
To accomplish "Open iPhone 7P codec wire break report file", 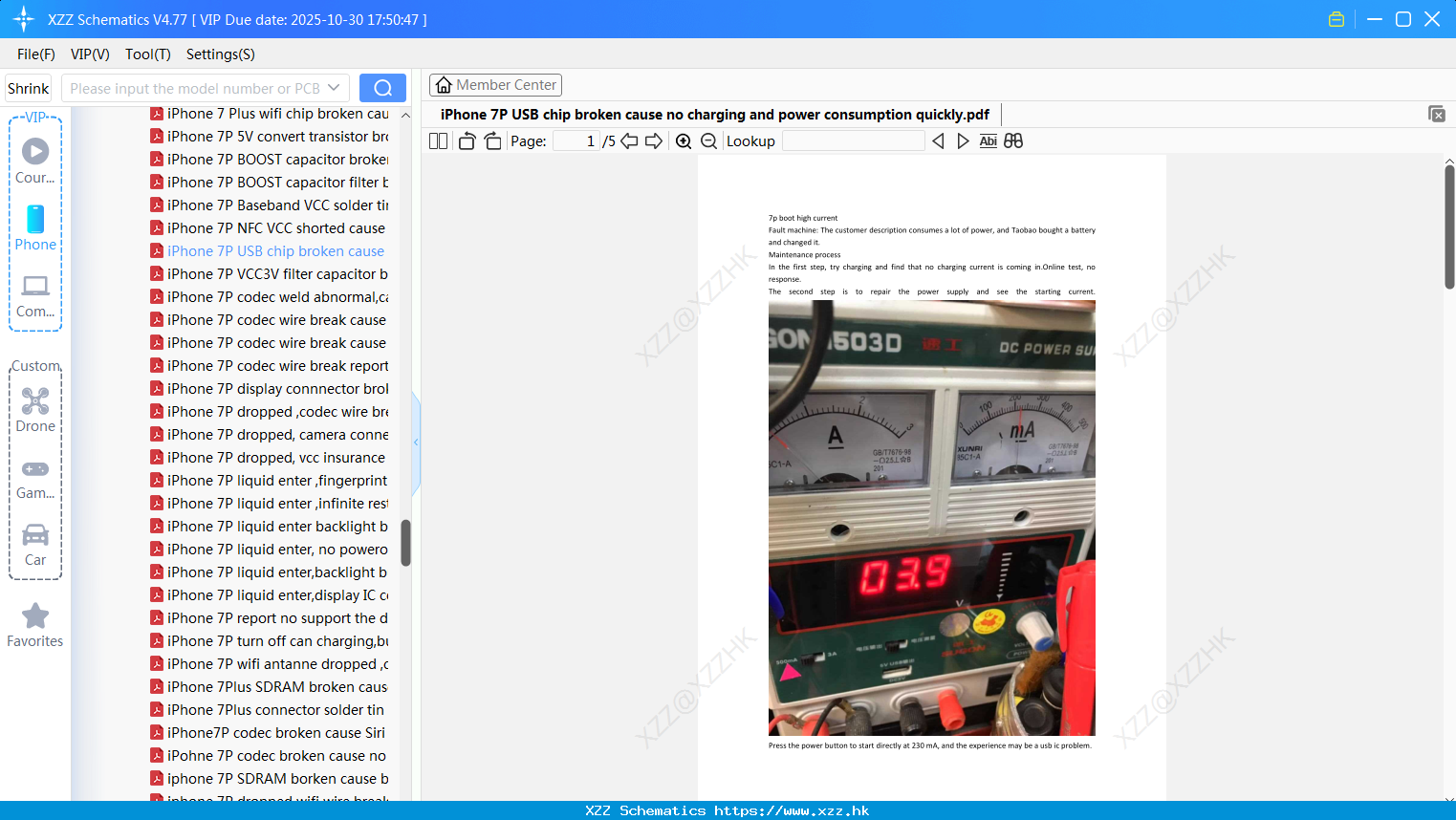I will pos(270,366).
